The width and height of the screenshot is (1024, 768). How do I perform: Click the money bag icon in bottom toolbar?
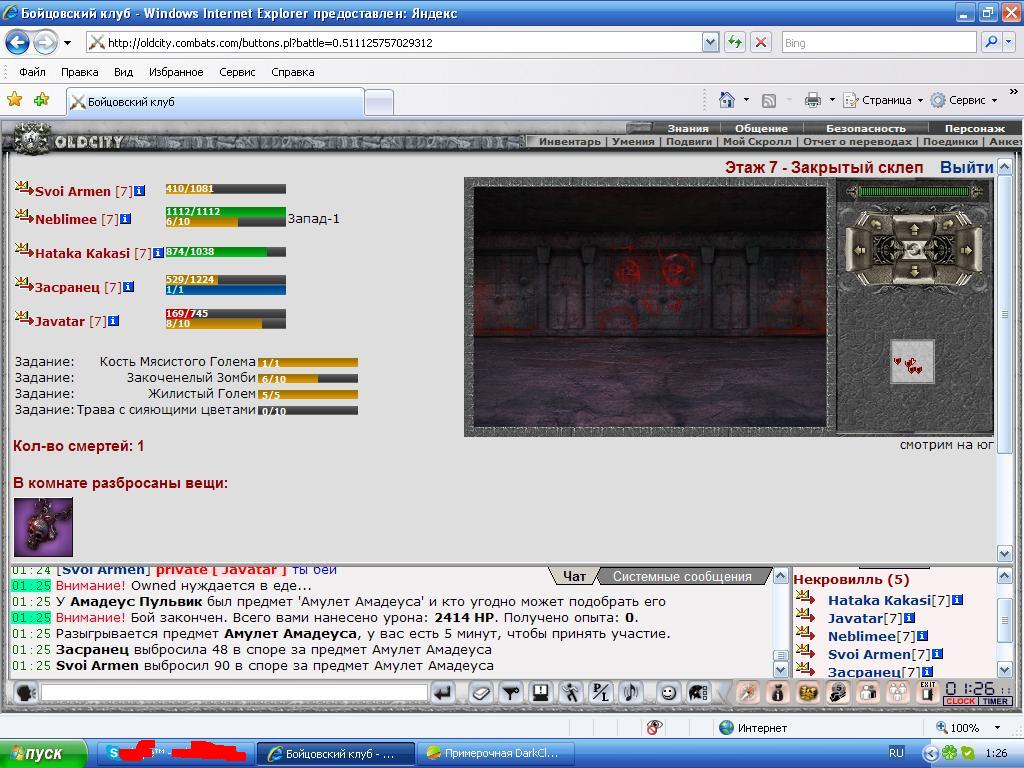click(x=778, y=692)
